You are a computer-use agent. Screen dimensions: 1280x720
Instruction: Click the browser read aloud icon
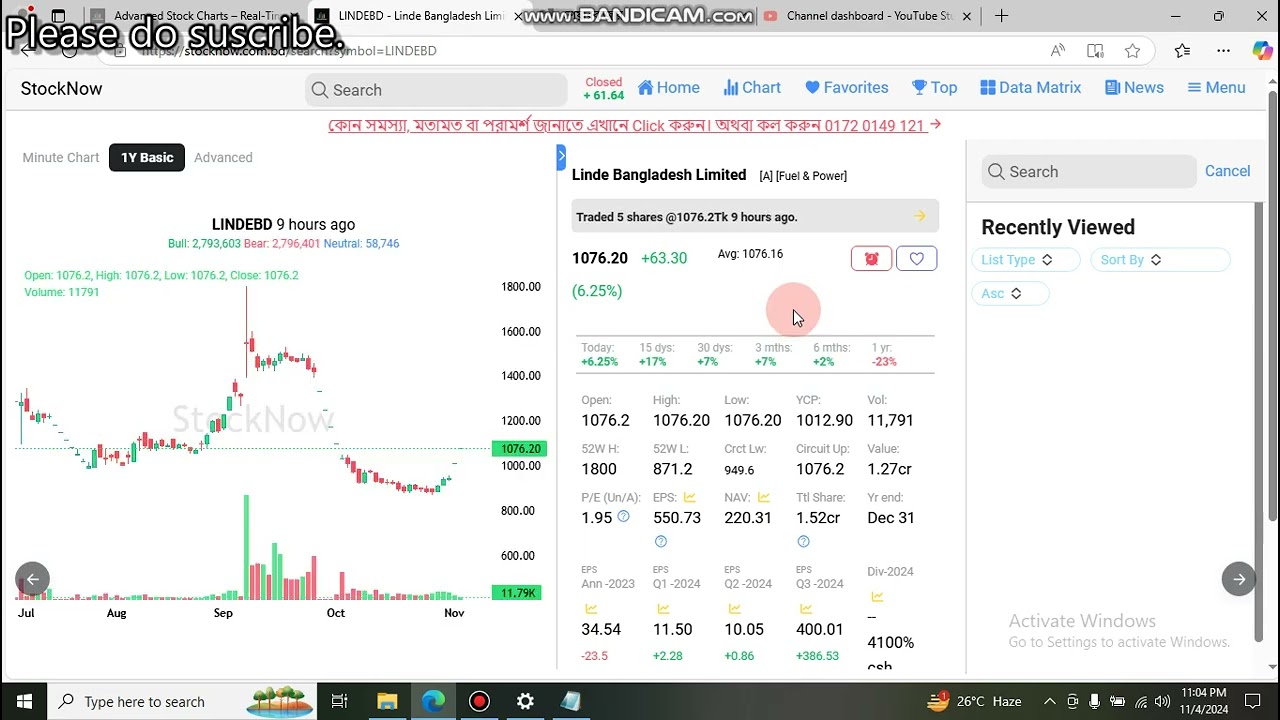point(1058,51)
